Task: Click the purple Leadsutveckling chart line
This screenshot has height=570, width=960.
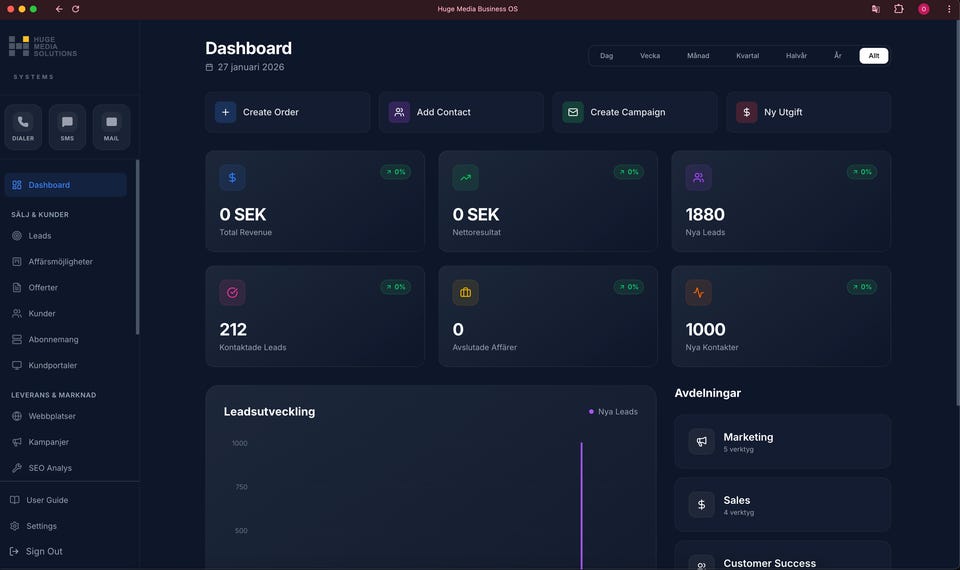Action: coord(582,505)
